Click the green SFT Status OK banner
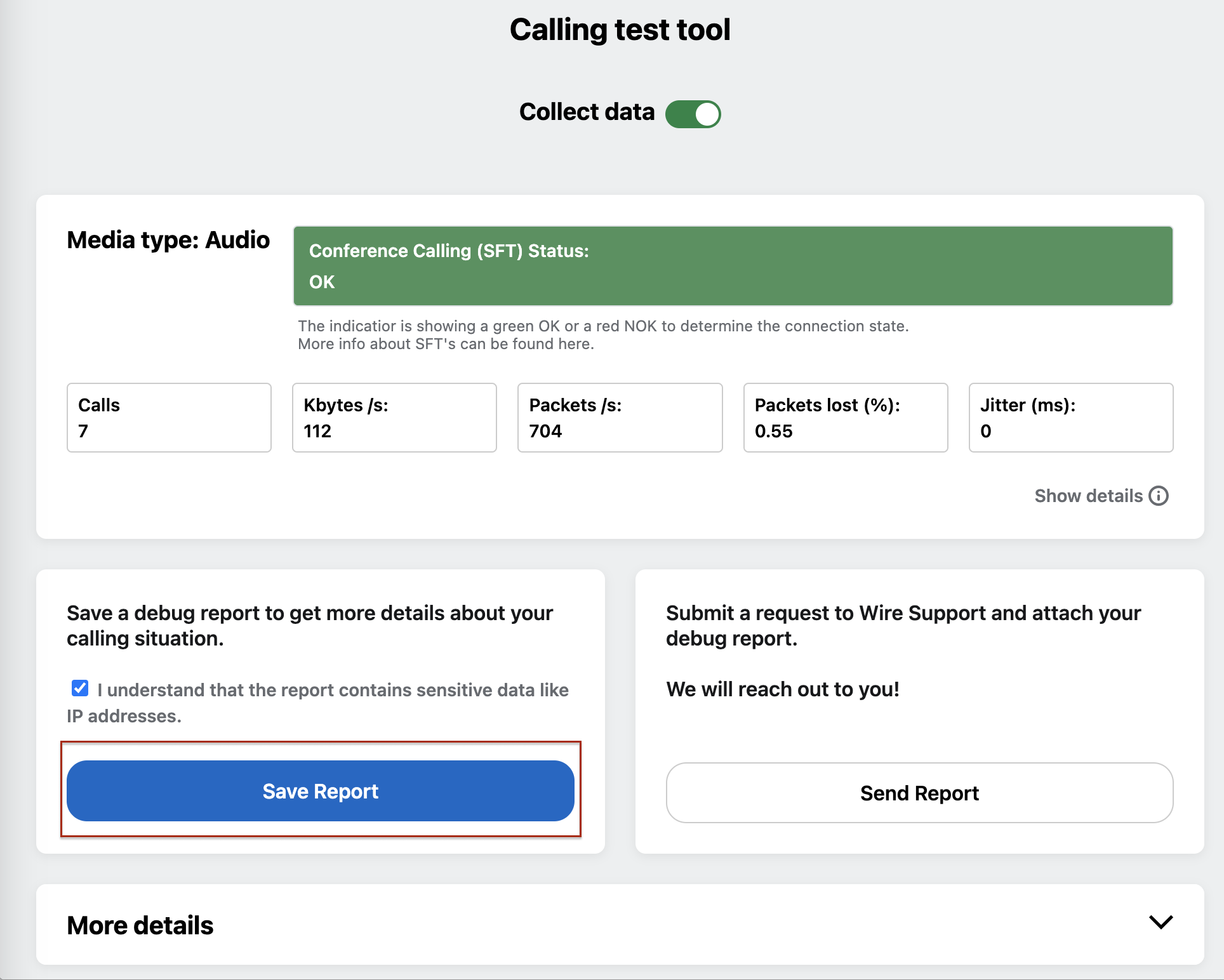Screen dimensions: 1224x980 click(733, 266)
